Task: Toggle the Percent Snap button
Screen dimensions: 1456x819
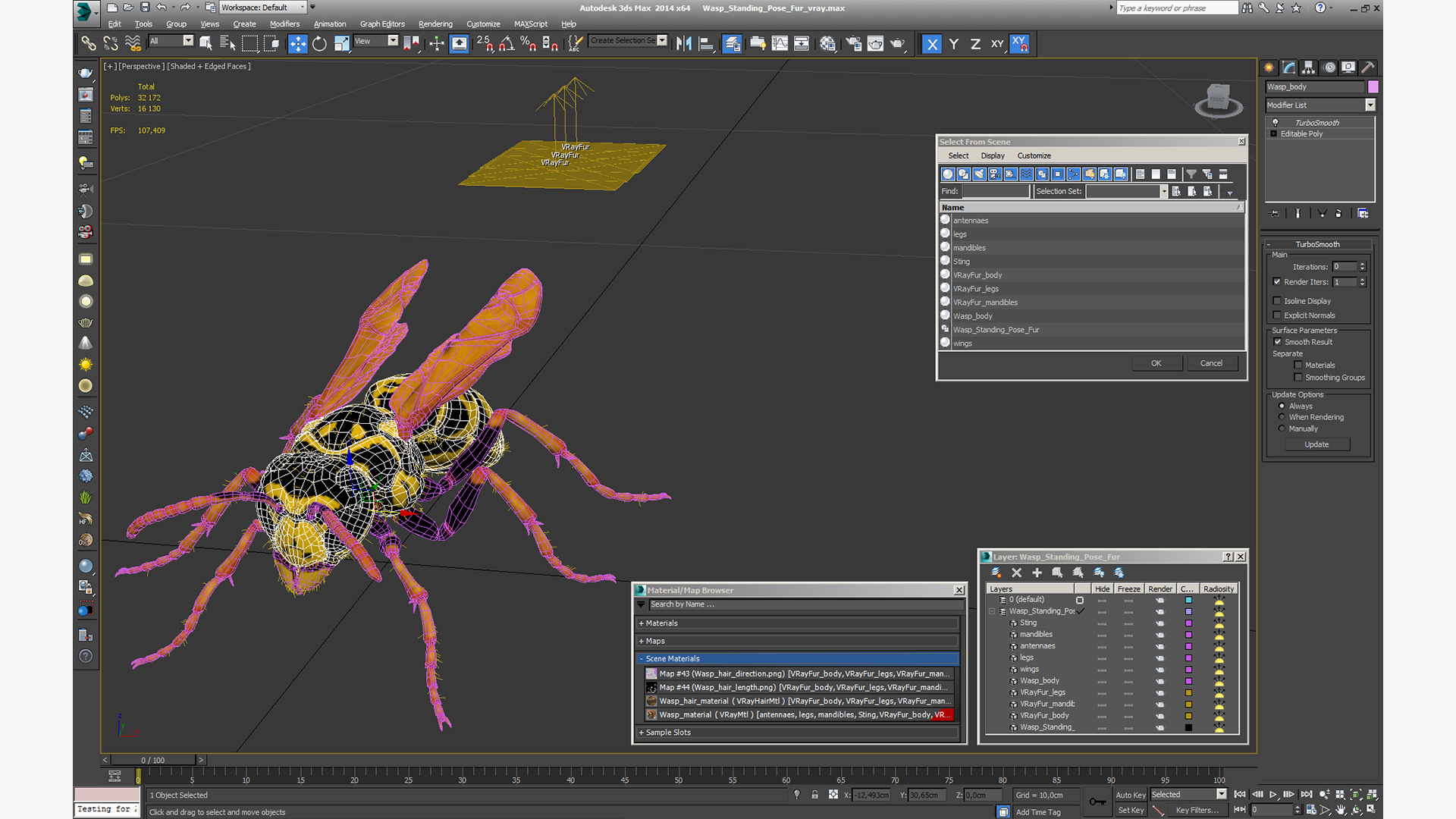Action: point(529,43)
